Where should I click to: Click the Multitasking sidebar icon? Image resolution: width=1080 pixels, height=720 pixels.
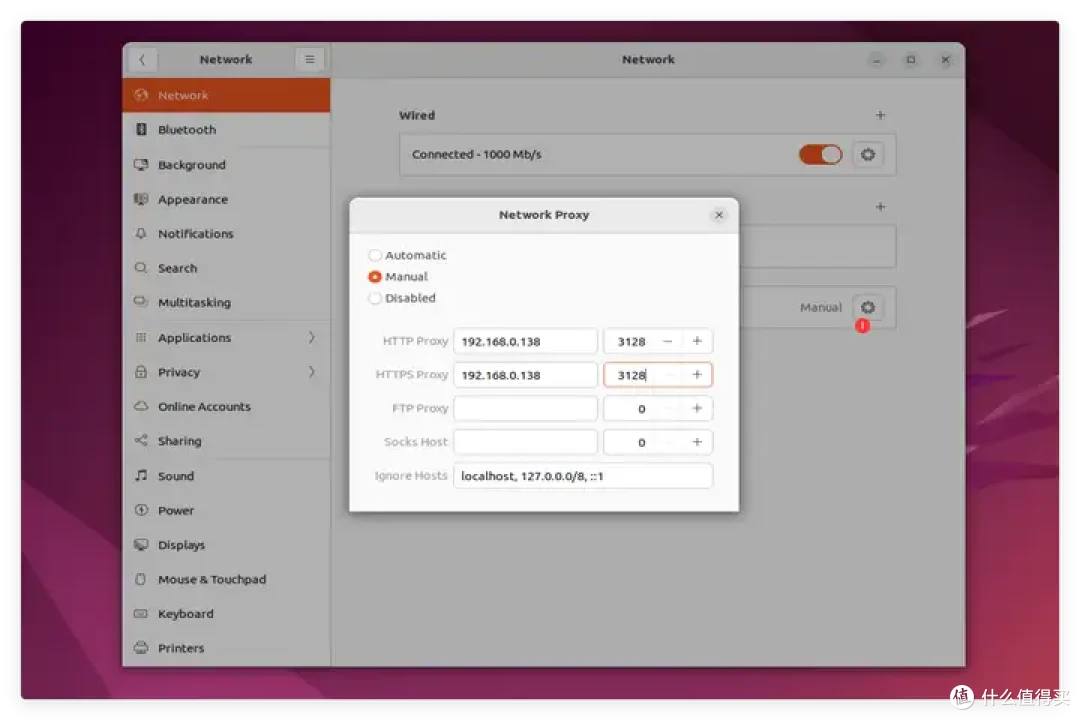pyautogui.click(x=141, y=302)
